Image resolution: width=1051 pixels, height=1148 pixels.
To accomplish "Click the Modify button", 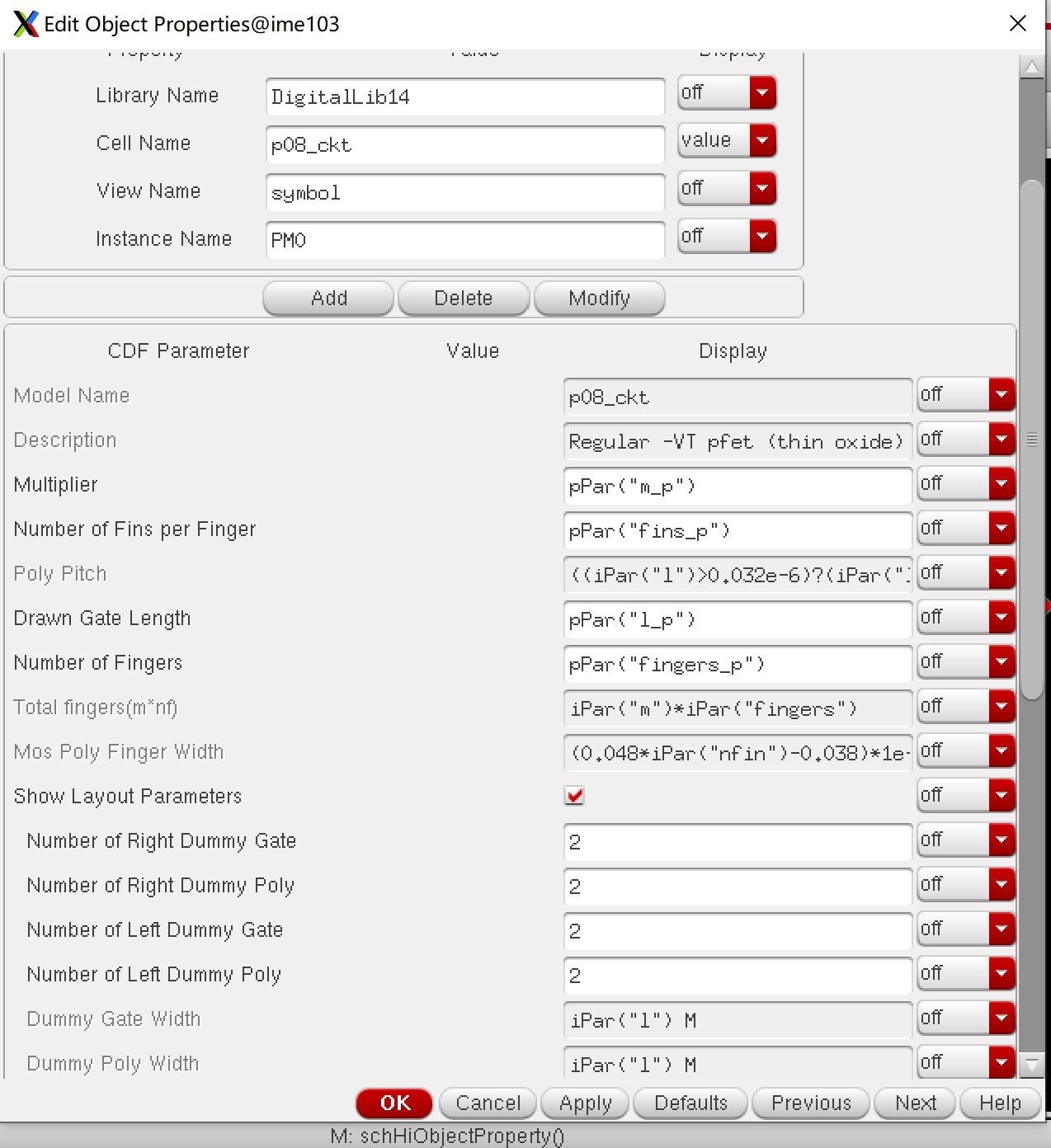I will 599,298.
